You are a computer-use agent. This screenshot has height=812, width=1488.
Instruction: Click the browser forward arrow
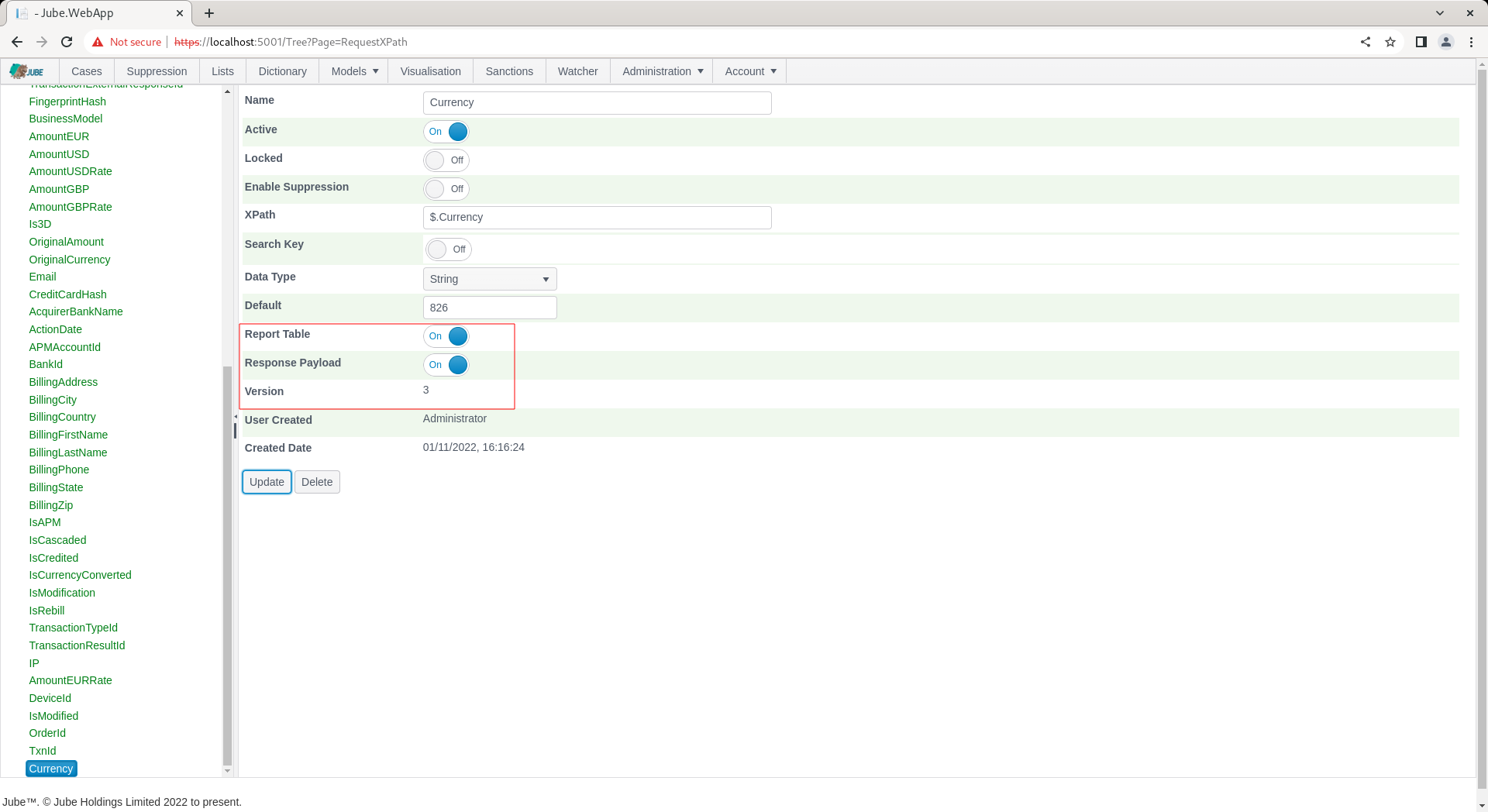pyautogui.click(x=42, y=42)
